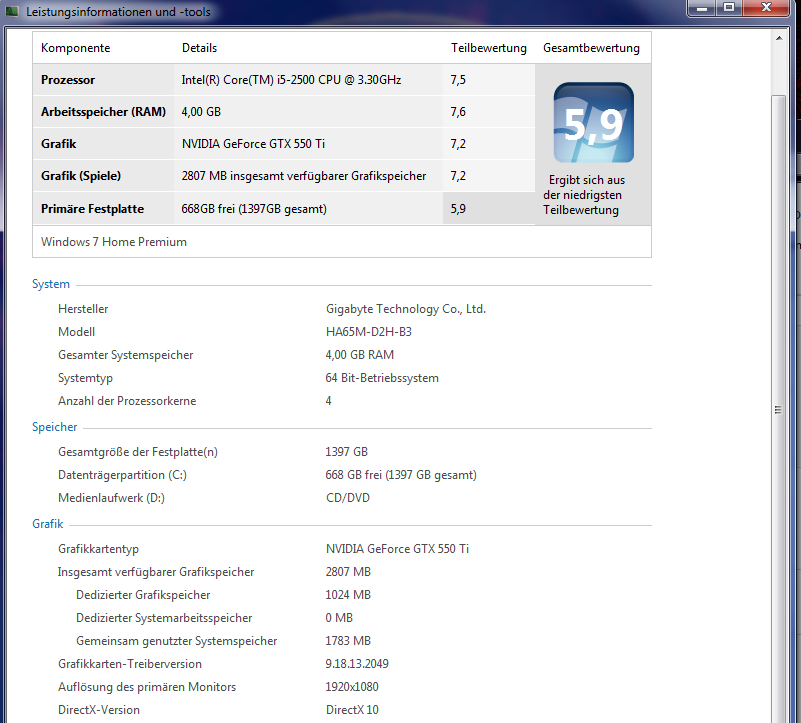
Task: Click the Insgesamt verfügbarer Grafikspeicher label
Action: pyautogui.click(x=156, y=572)
